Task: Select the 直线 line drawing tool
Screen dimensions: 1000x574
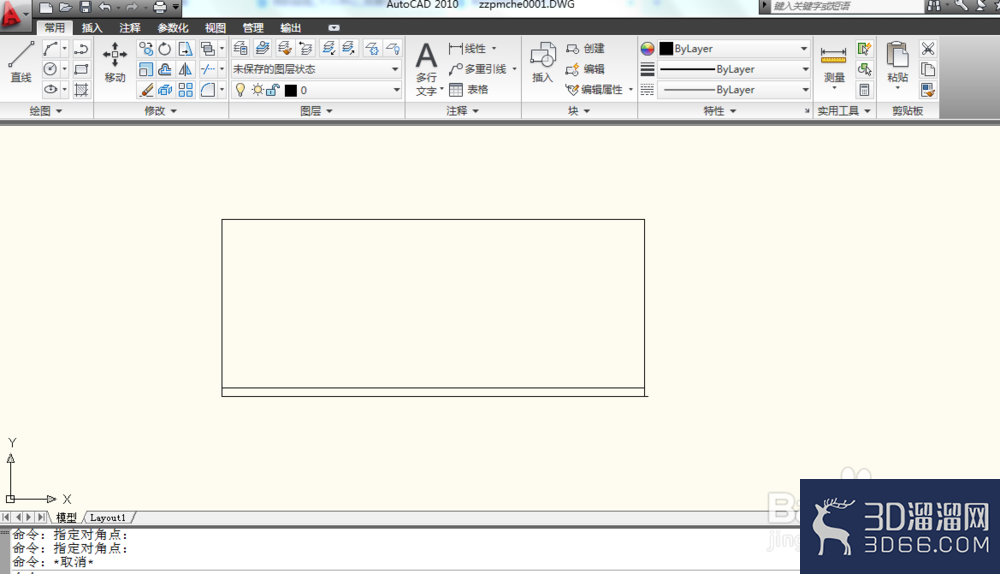Action: coord(20,62)
